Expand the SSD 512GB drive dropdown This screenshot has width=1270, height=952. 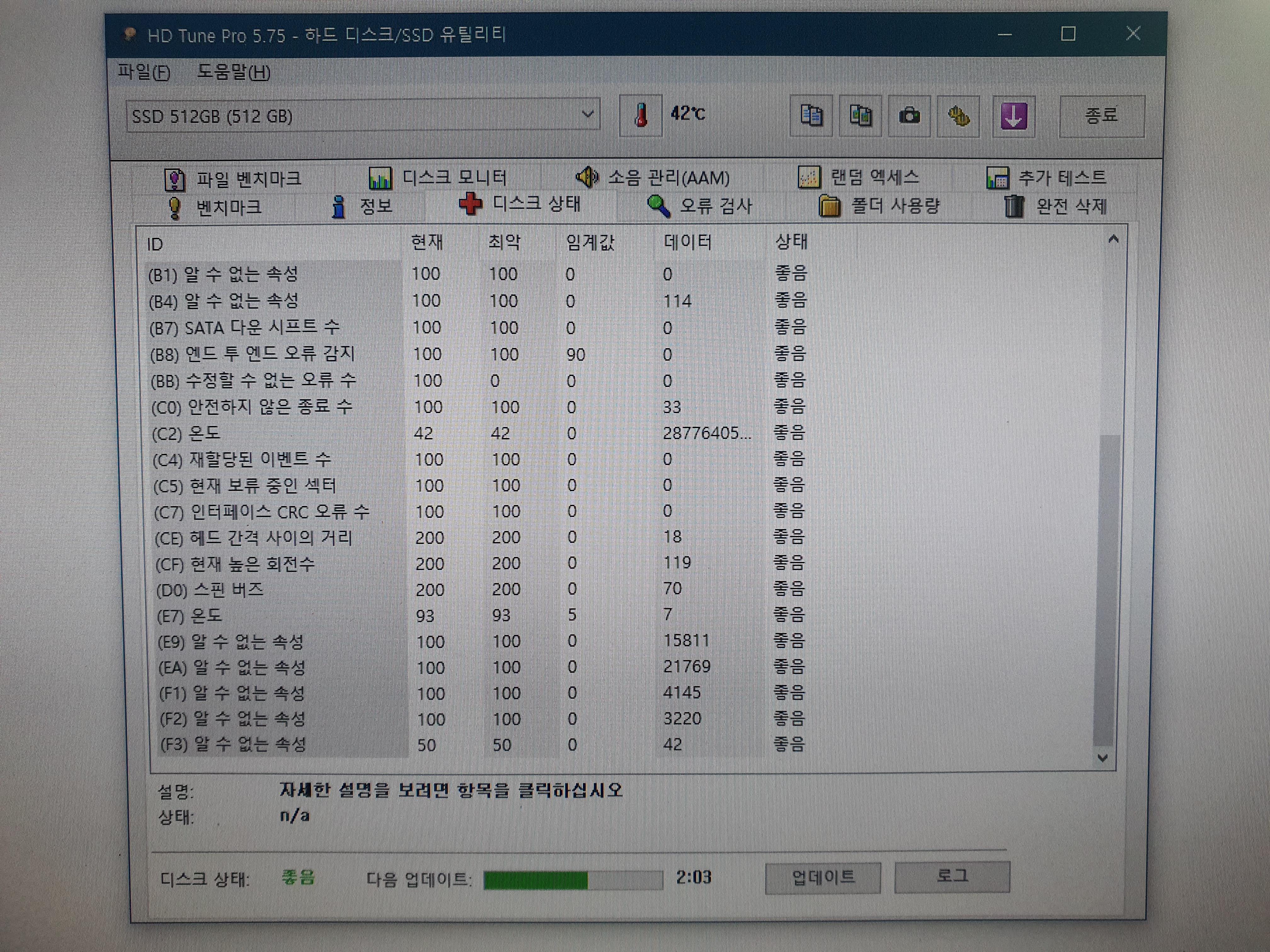[x=587, y=114]
